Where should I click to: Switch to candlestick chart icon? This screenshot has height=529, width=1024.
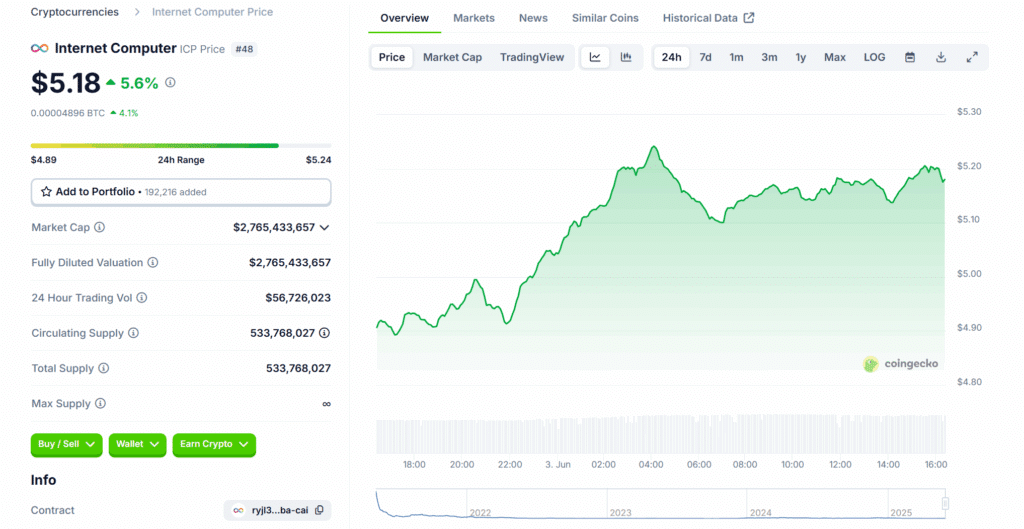626,57
